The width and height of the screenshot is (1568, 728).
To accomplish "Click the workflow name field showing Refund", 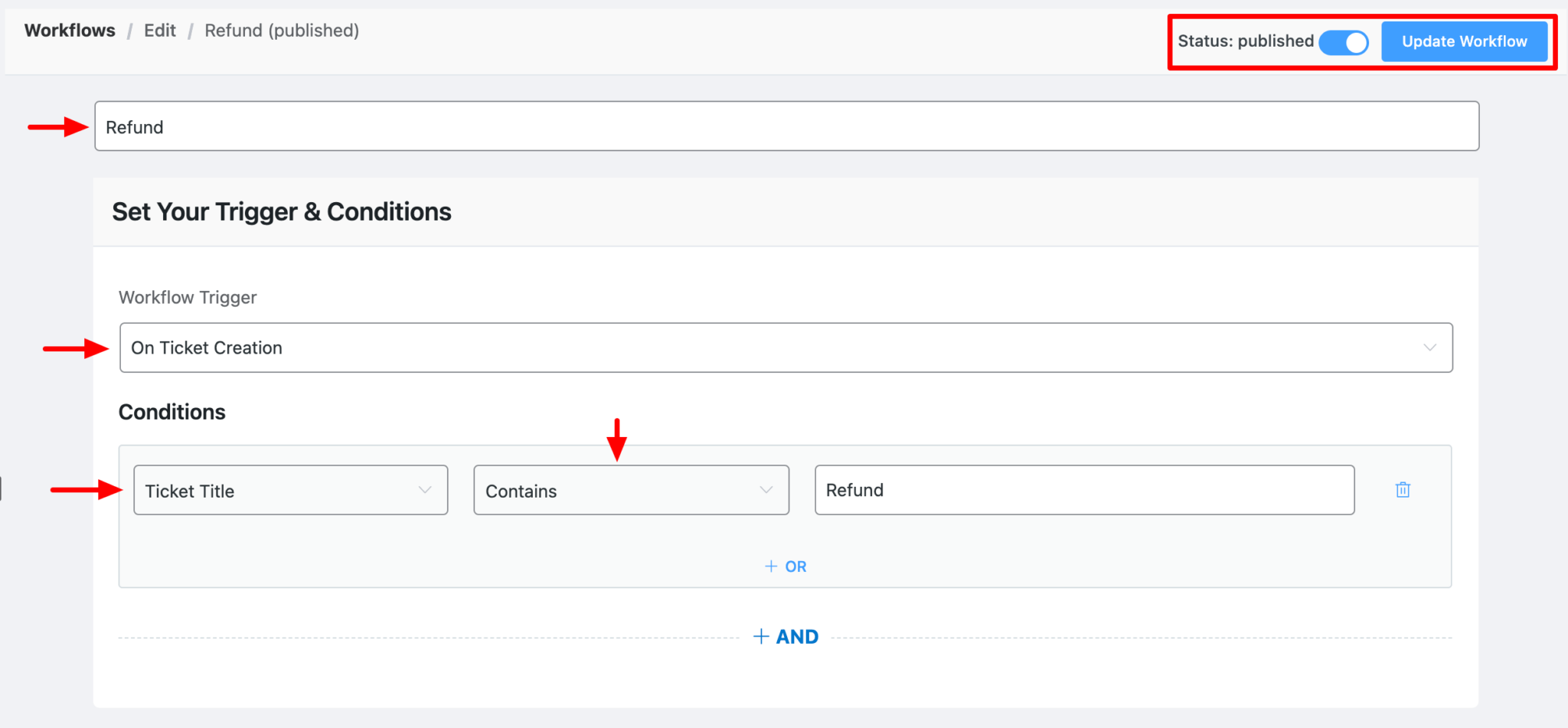I will pos(786,126).
